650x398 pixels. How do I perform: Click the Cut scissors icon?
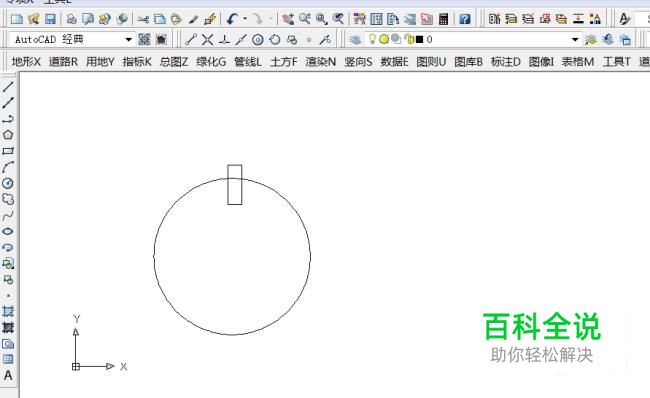click(143, 19)
